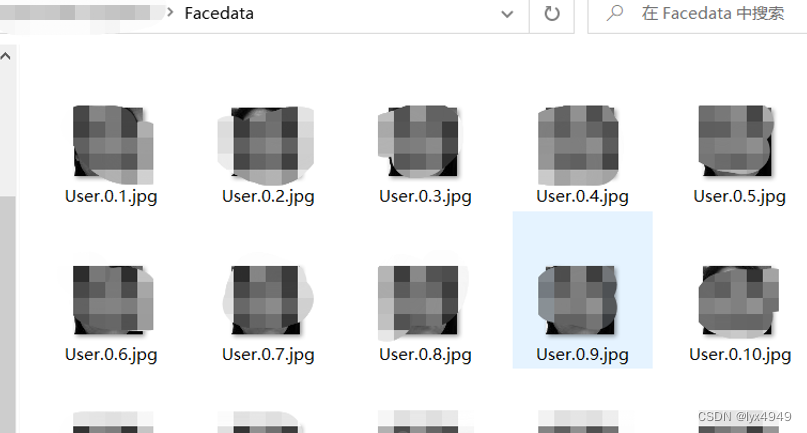
Task: Click the User.0.5.jpg filename label
Action: click(x=739, y=196)
